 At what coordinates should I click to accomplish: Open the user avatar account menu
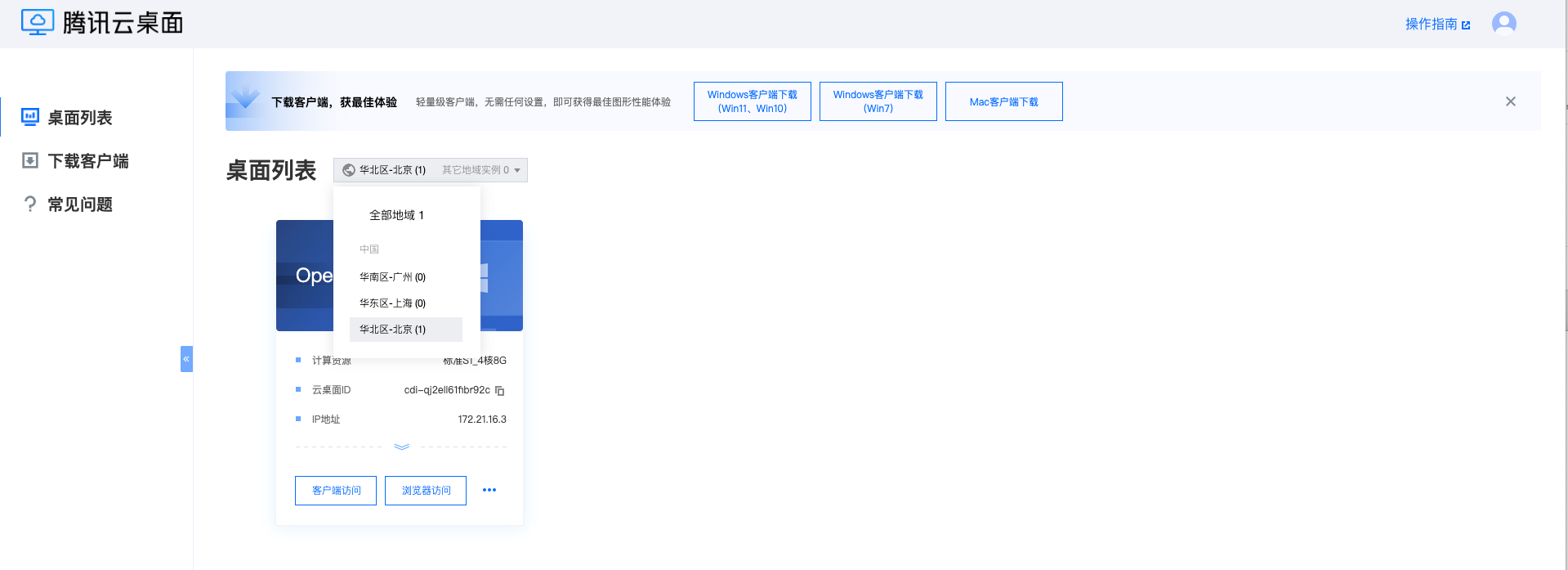[x=1503, y=24]
